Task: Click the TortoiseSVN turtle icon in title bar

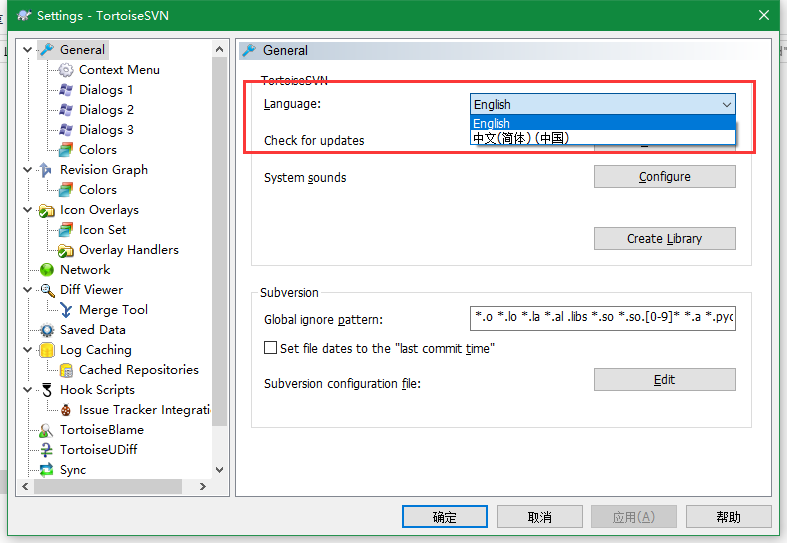Action: click(23, 15)
